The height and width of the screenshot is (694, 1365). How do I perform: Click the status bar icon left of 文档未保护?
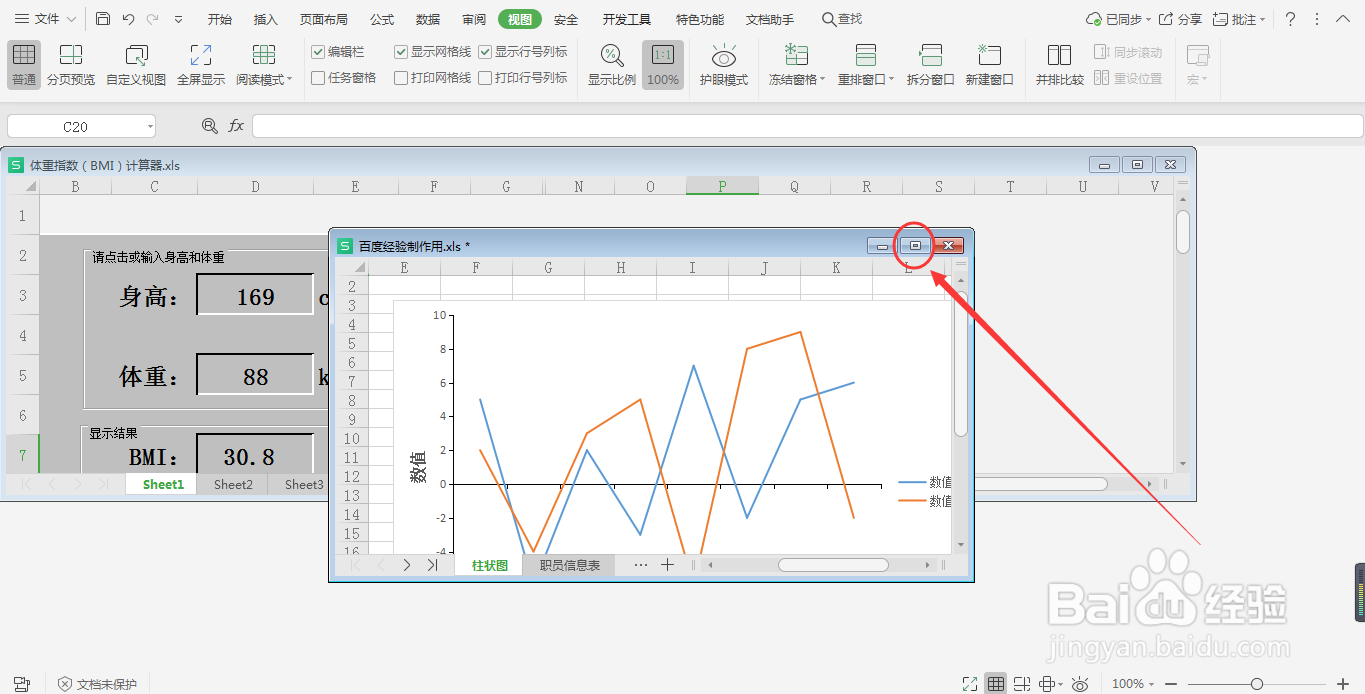[21, 684]
